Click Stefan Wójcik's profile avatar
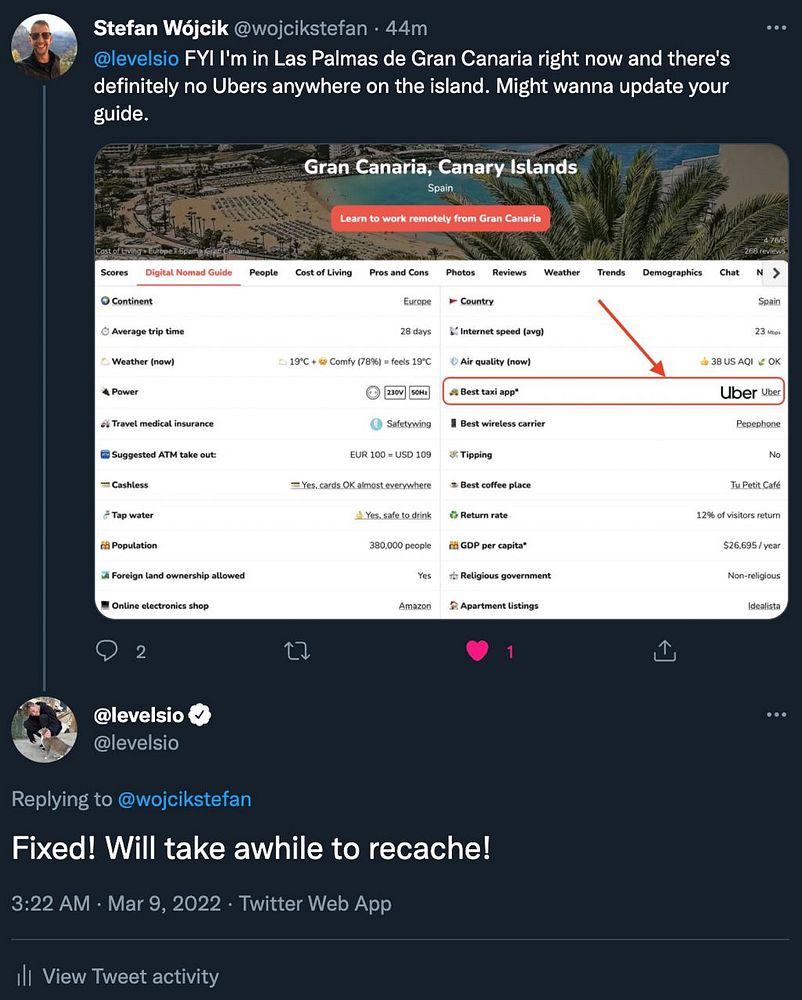802x1000 pixels. click(44, 46)
